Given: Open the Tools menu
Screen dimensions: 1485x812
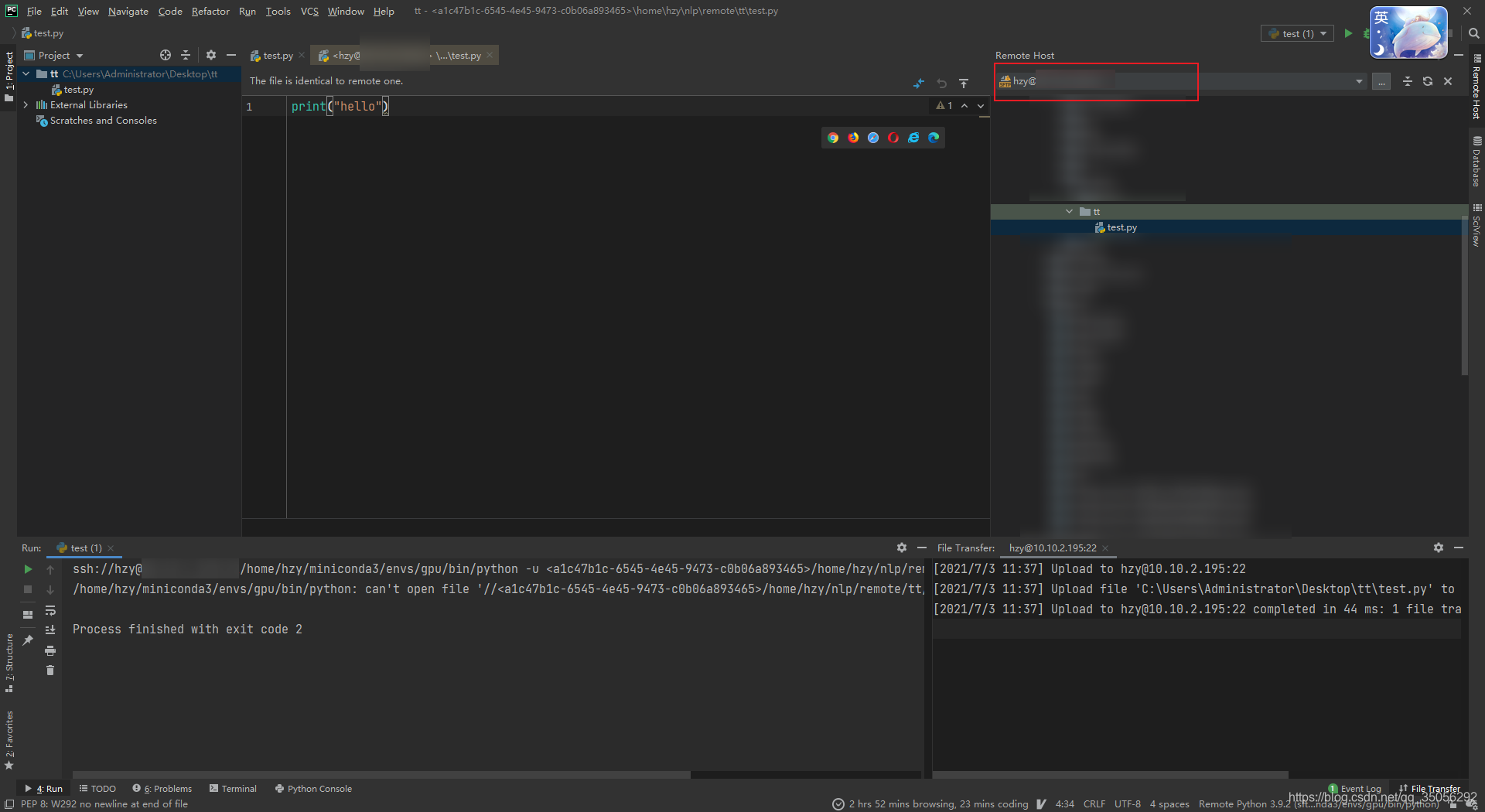Looking at the screenshot, I should 278,11.
